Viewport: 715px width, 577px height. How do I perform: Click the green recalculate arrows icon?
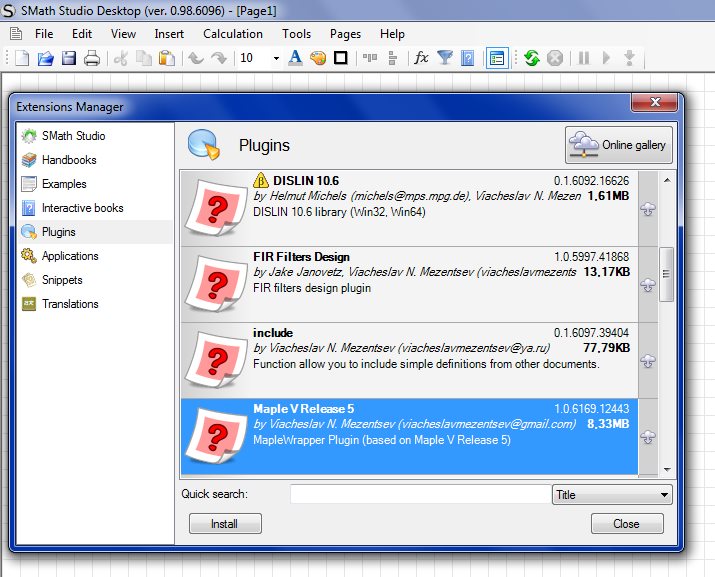[531, 58]
